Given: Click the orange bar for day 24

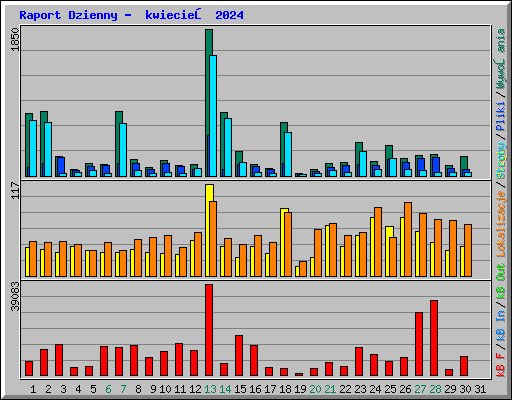Looking at the screenshot, I should 378,242.
